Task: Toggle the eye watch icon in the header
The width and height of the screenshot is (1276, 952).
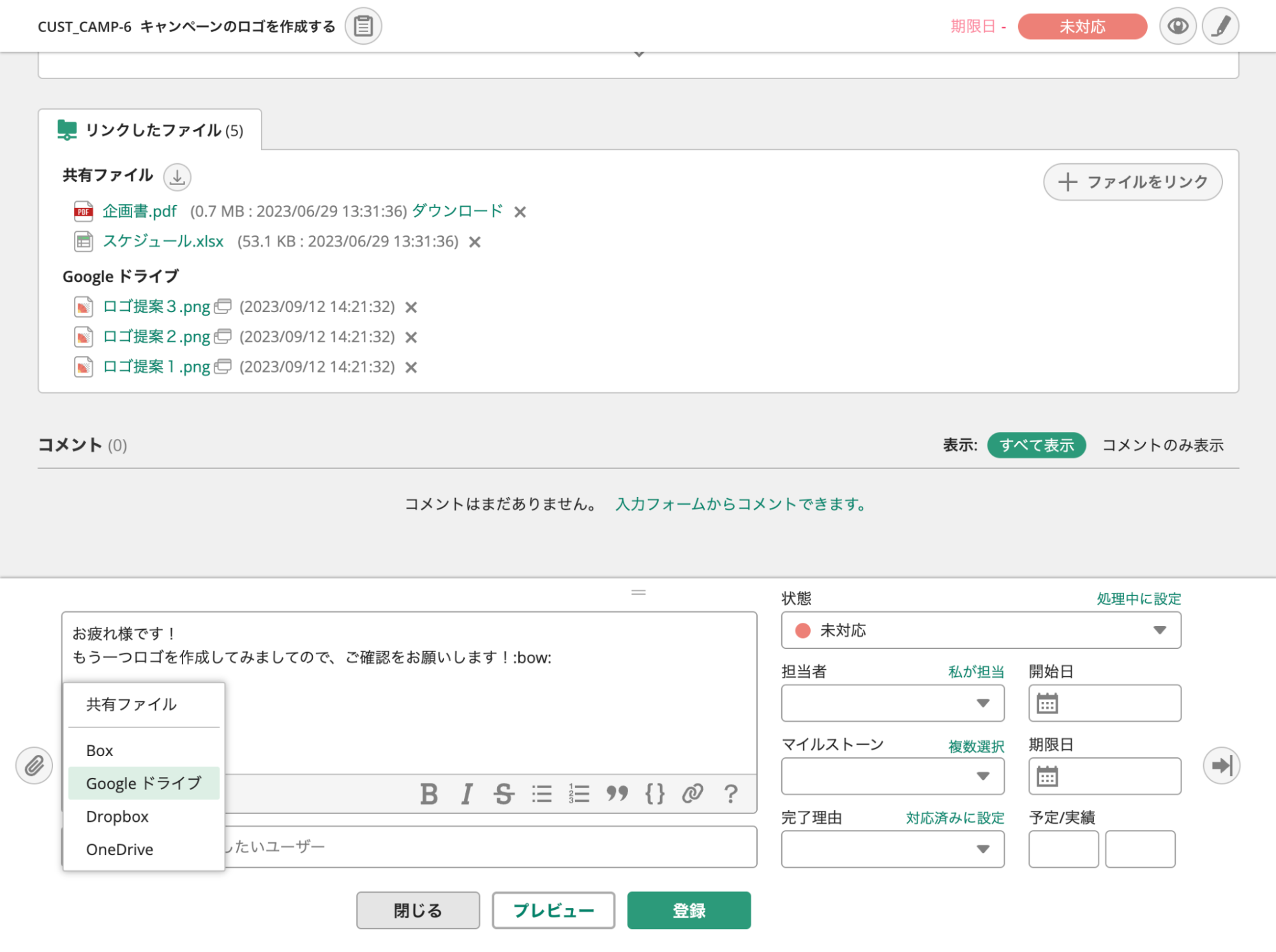Action: pyautogui.click(x=1177, y=26)
